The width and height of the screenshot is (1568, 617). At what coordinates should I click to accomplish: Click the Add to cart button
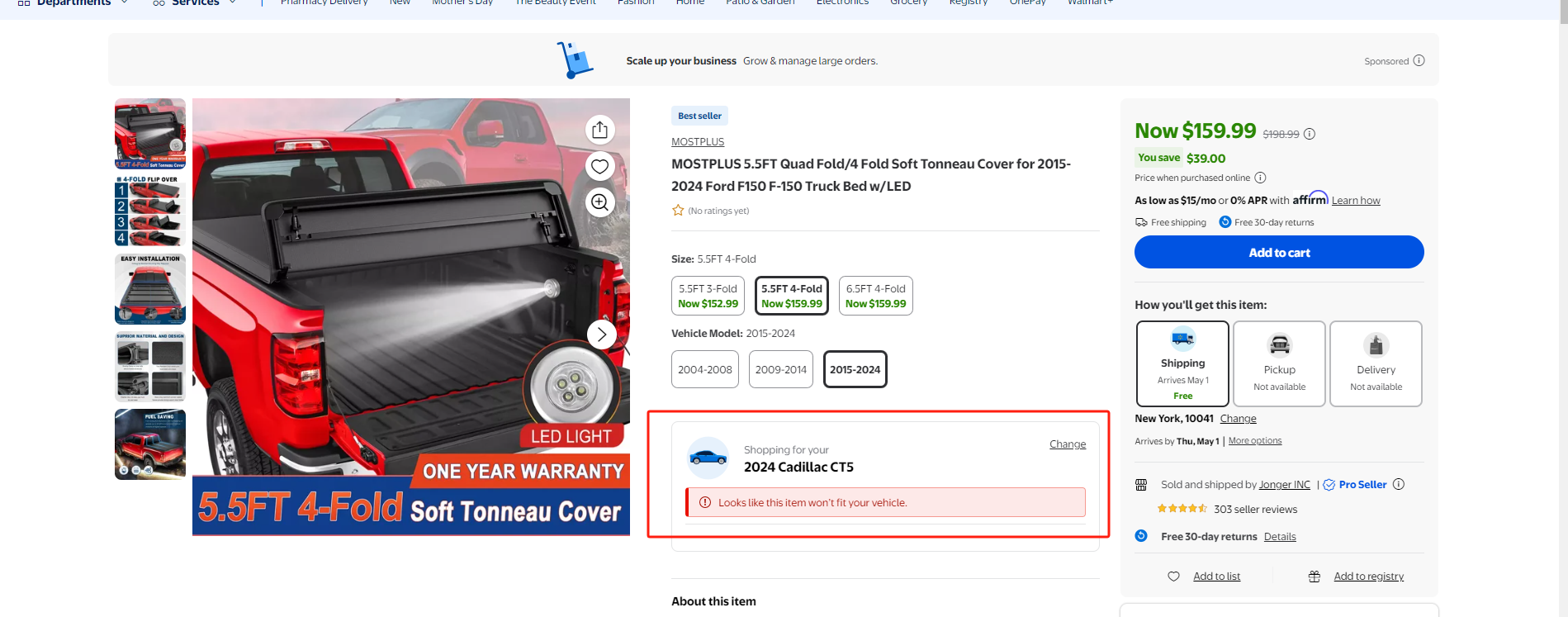pyautogui.click(x=1279, y=252)
